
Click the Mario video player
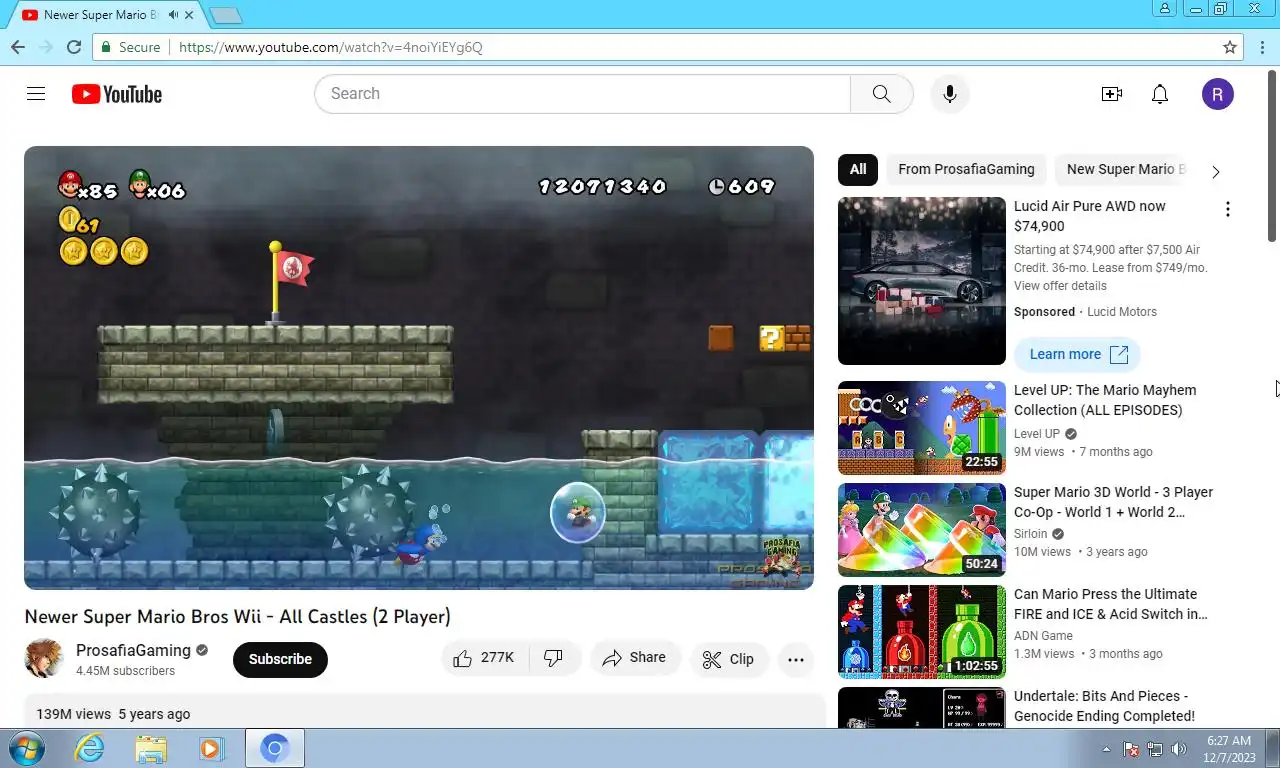419,368
